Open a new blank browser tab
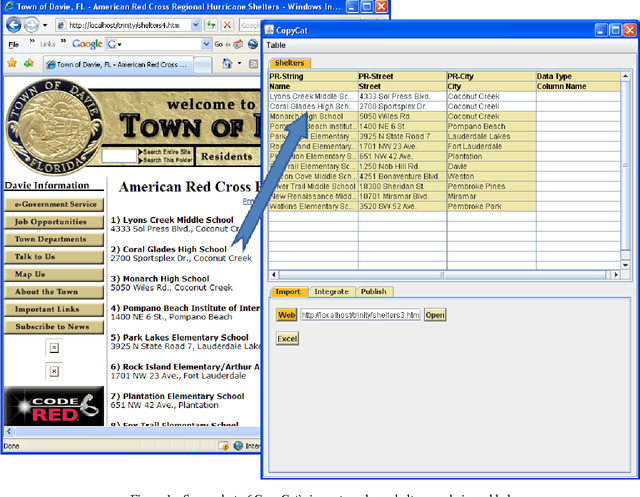The image size is (640, 497). point(202,64)
